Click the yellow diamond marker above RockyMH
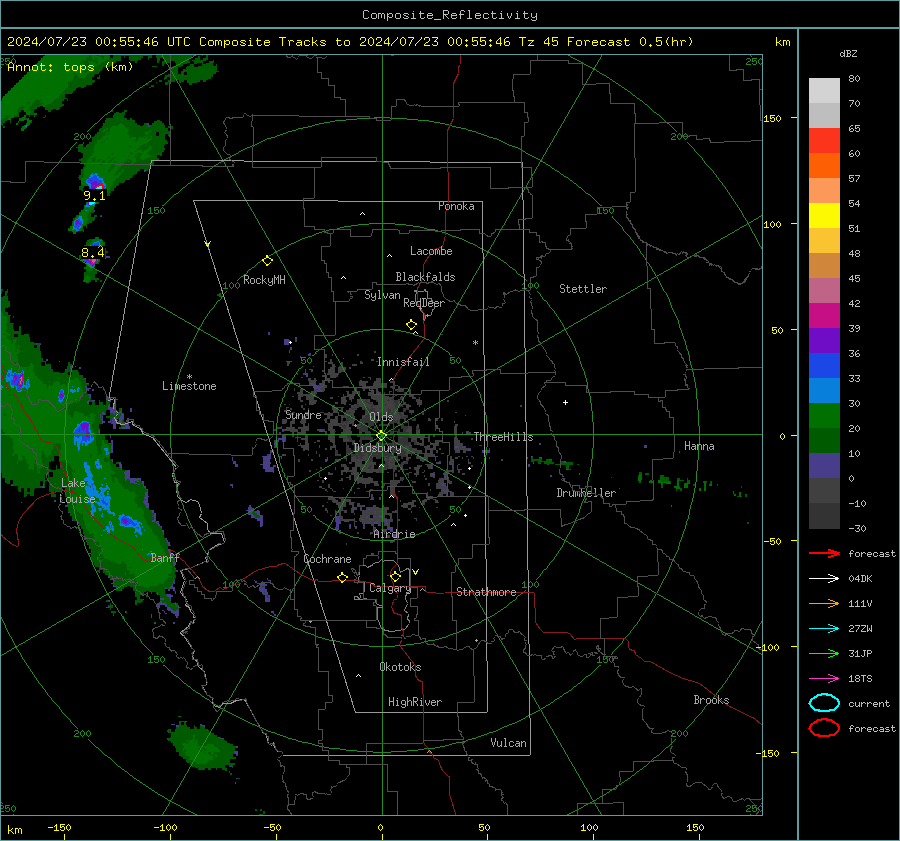Viewport: 900px width, 841px height. click(267, 261)
